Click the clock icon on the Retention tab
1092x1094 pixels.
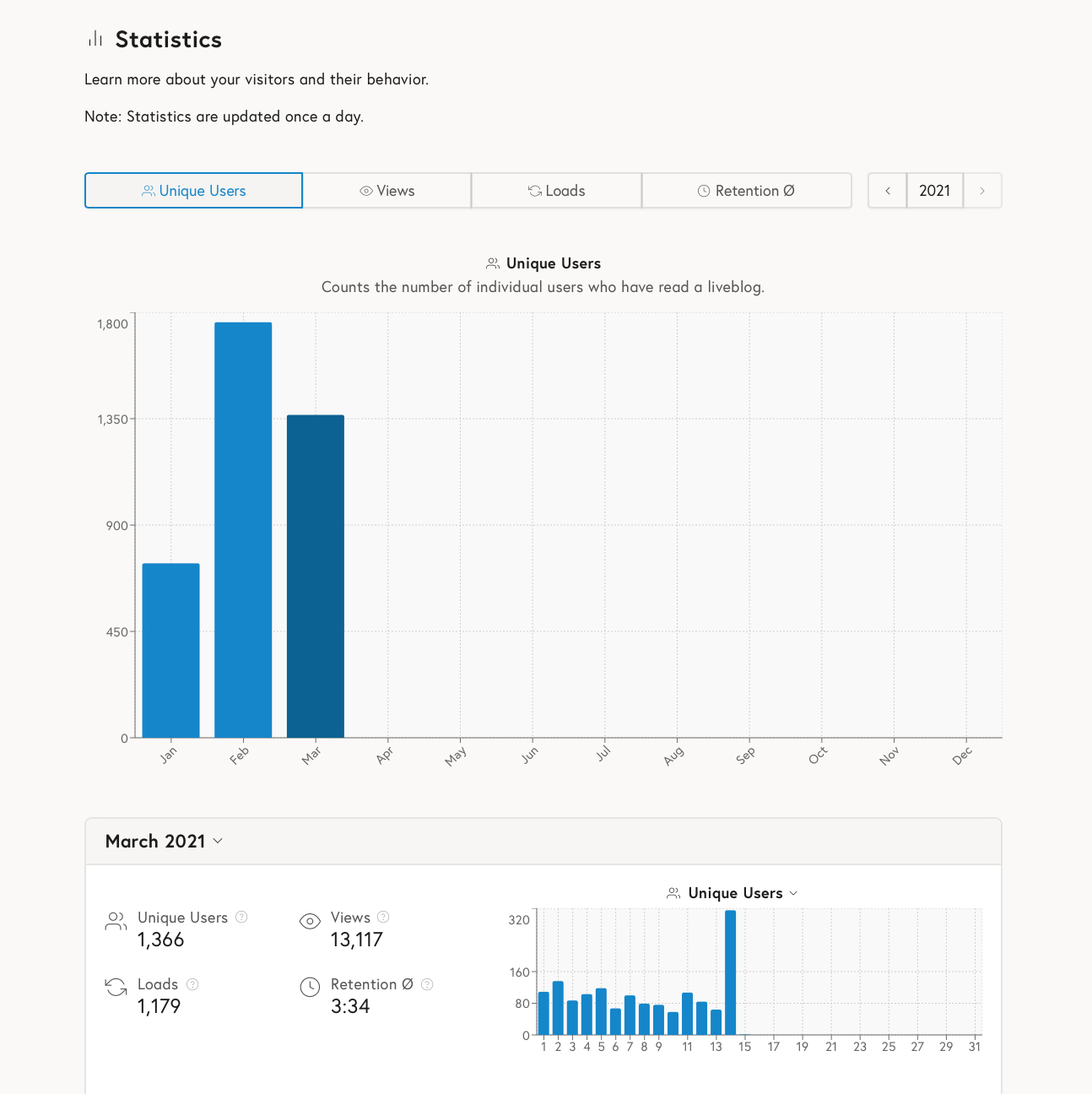pos(704,191)
